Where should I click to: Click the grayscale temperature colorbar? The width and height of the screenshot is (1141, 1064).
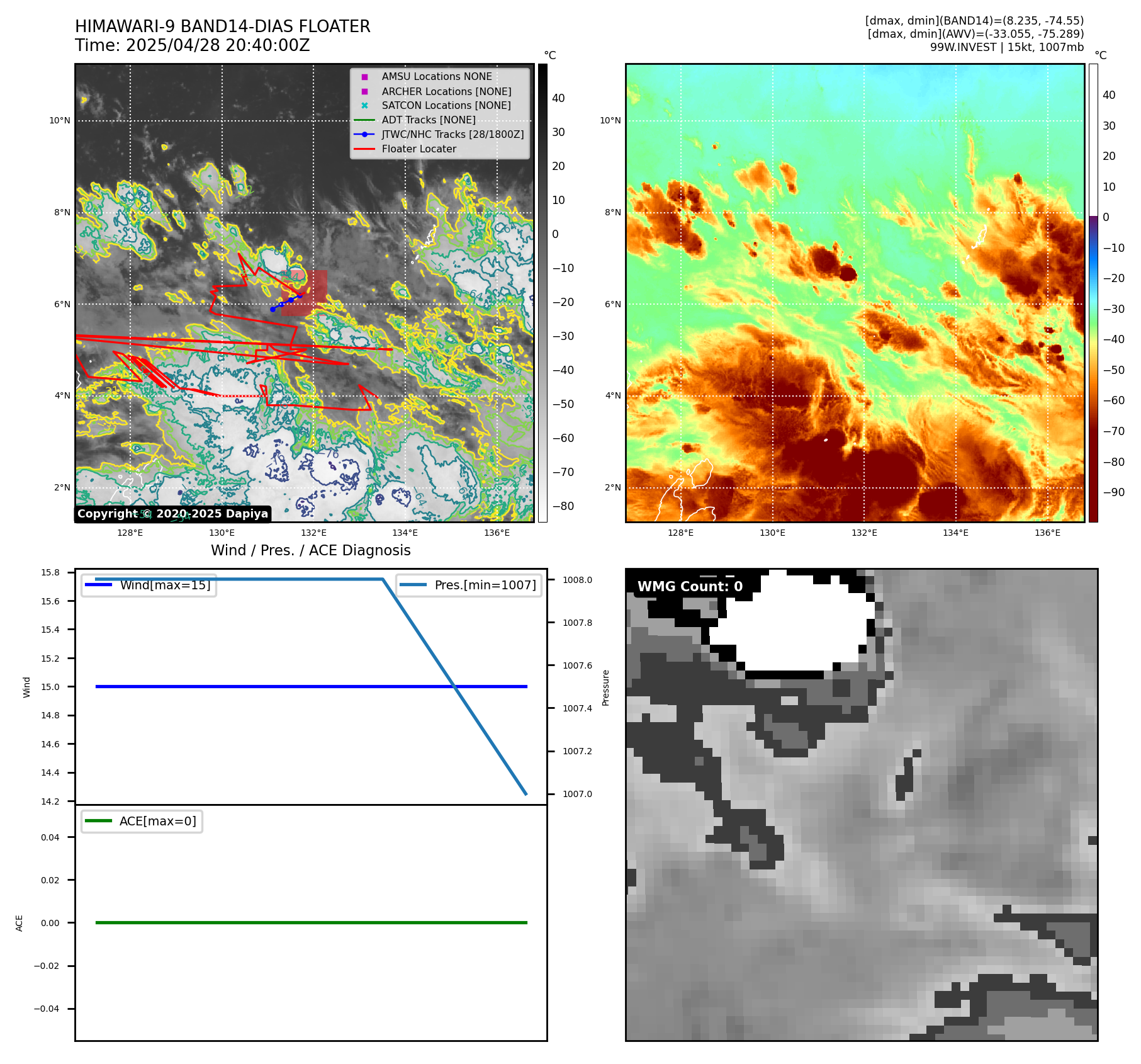542,293
